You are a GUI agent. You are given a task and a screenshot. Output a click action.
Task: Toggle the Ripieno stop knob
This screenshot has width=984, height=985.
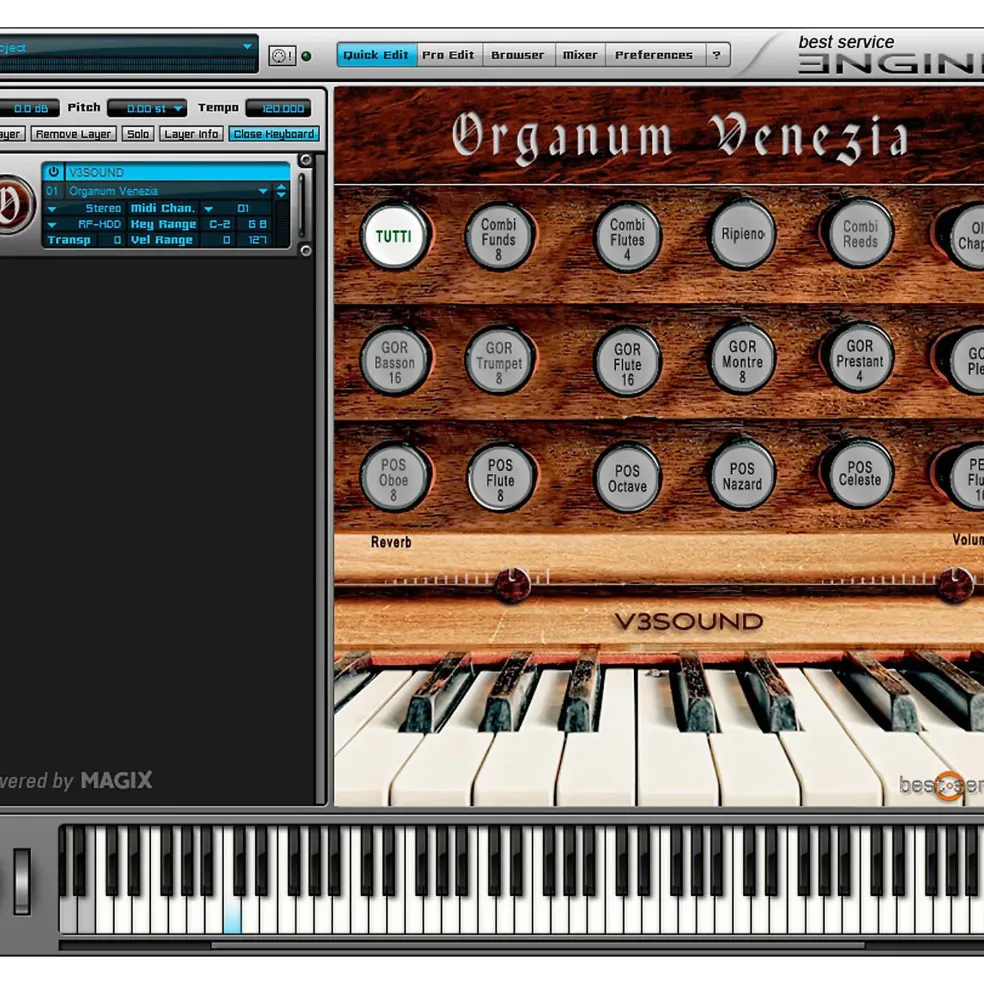[x=742, y=234]
